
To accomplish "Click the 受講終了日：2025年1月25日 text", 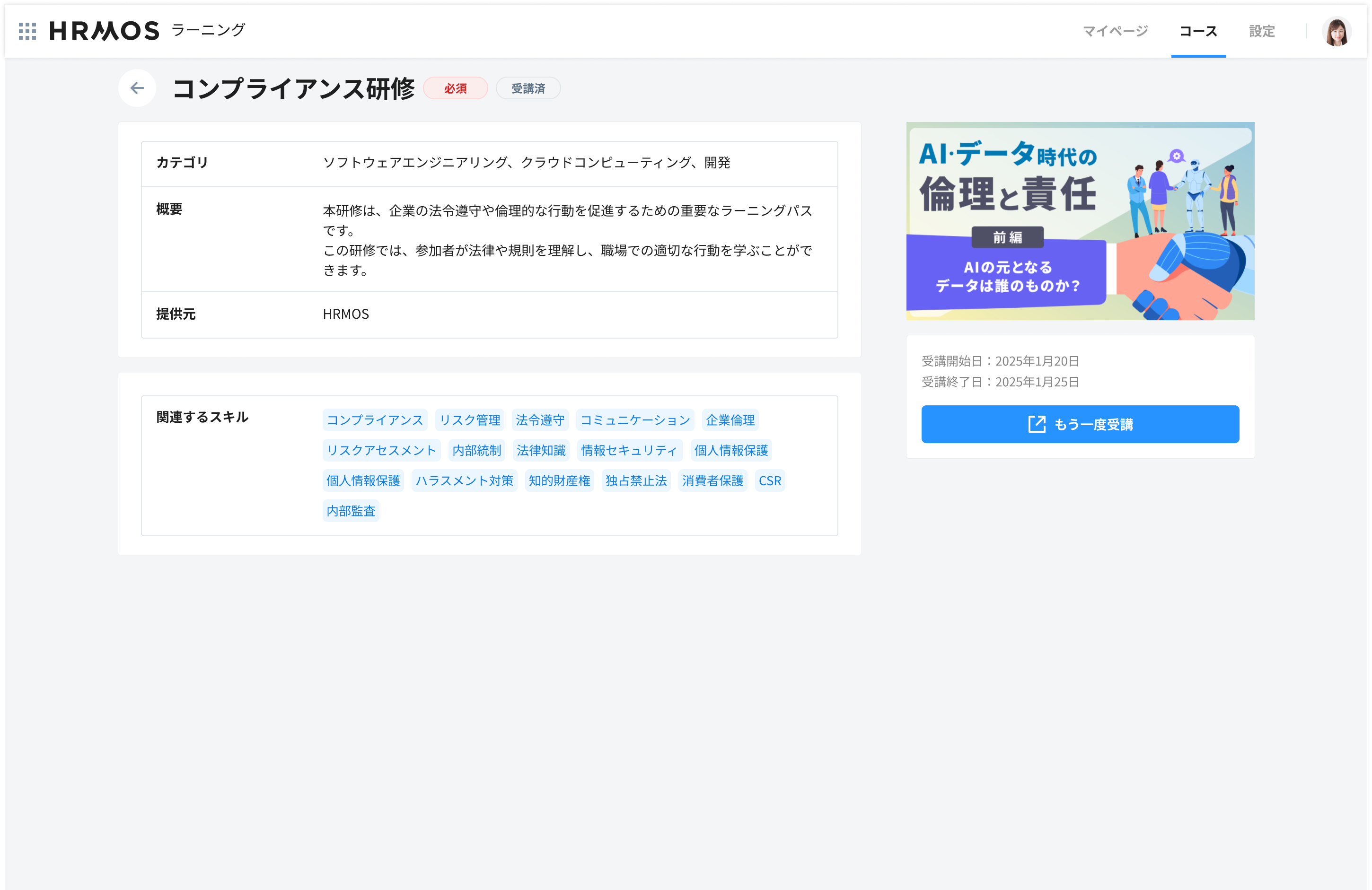I will 1000,382.
